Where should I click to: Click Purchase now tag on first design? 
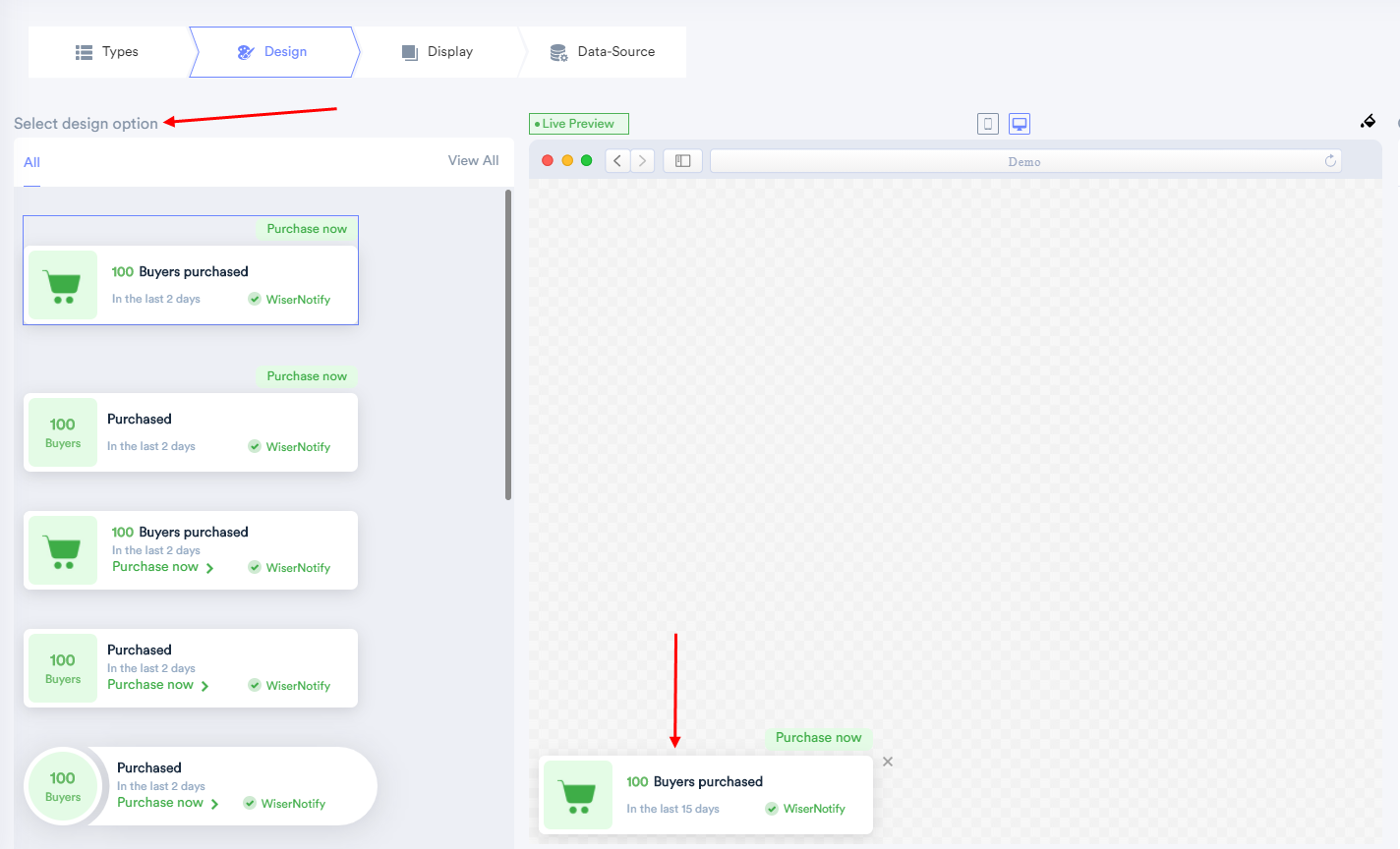[307, 229]
